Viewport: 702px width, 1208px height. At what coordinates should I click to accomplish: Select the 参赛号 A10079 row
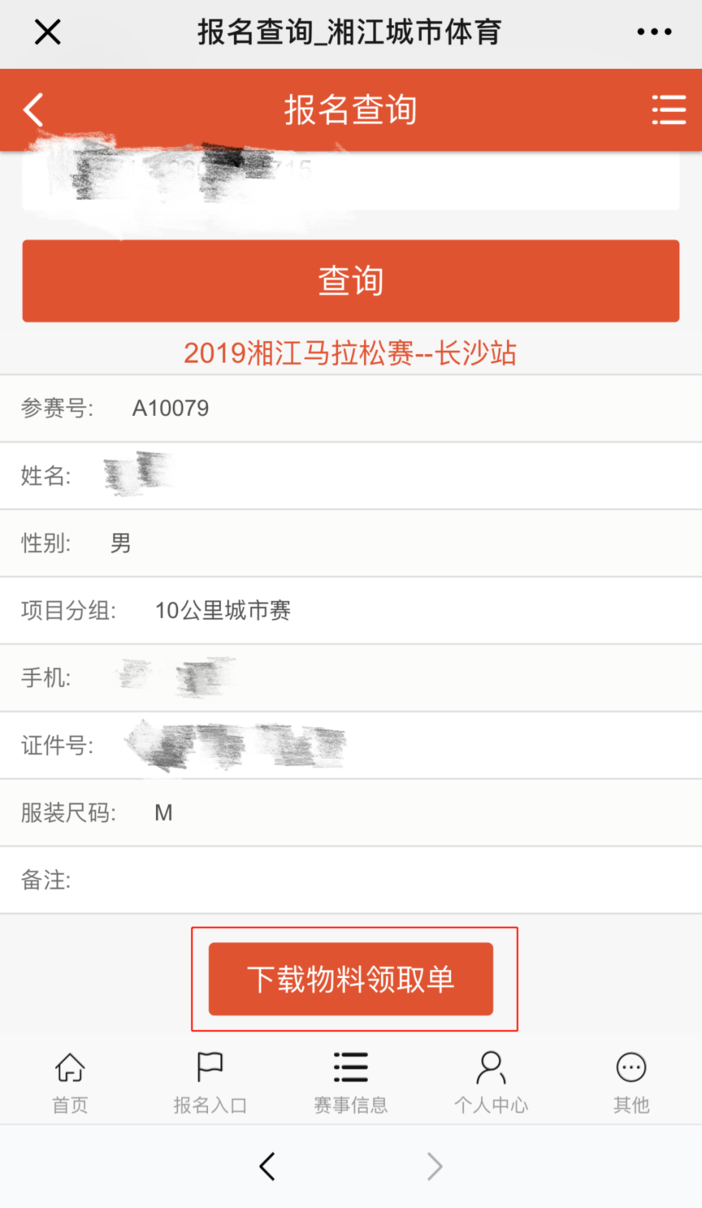point(351,408)
